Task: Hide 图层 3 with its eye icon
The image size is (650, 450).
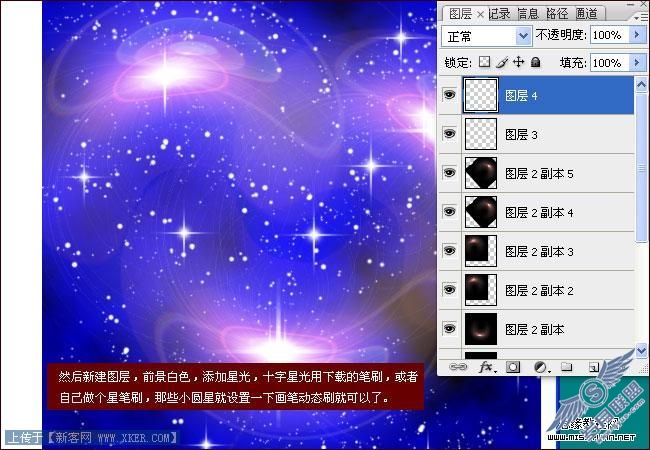Action: tap(449, 134)
